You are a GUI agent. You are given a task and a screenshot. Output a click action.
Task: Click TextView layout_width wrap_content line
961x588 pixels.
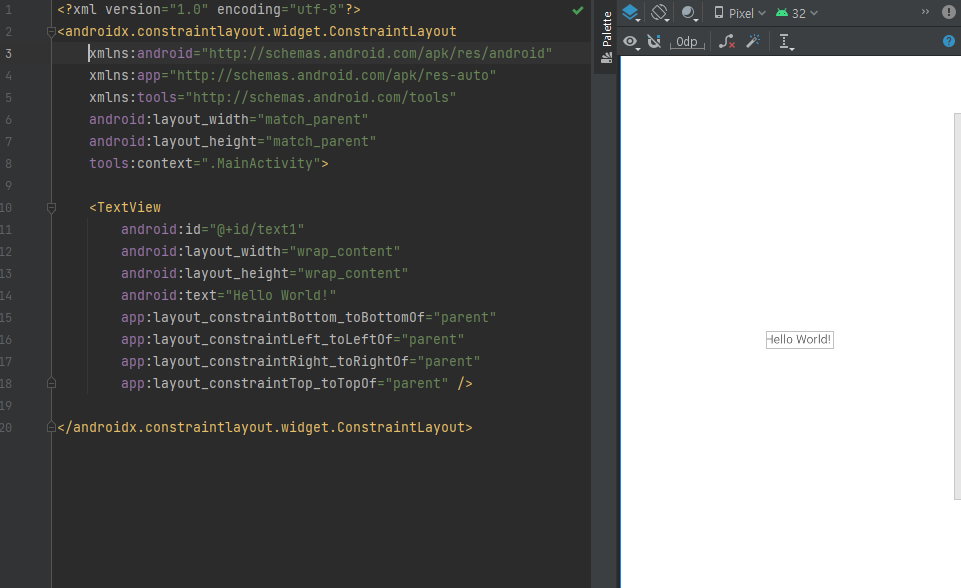coord(260,251)
